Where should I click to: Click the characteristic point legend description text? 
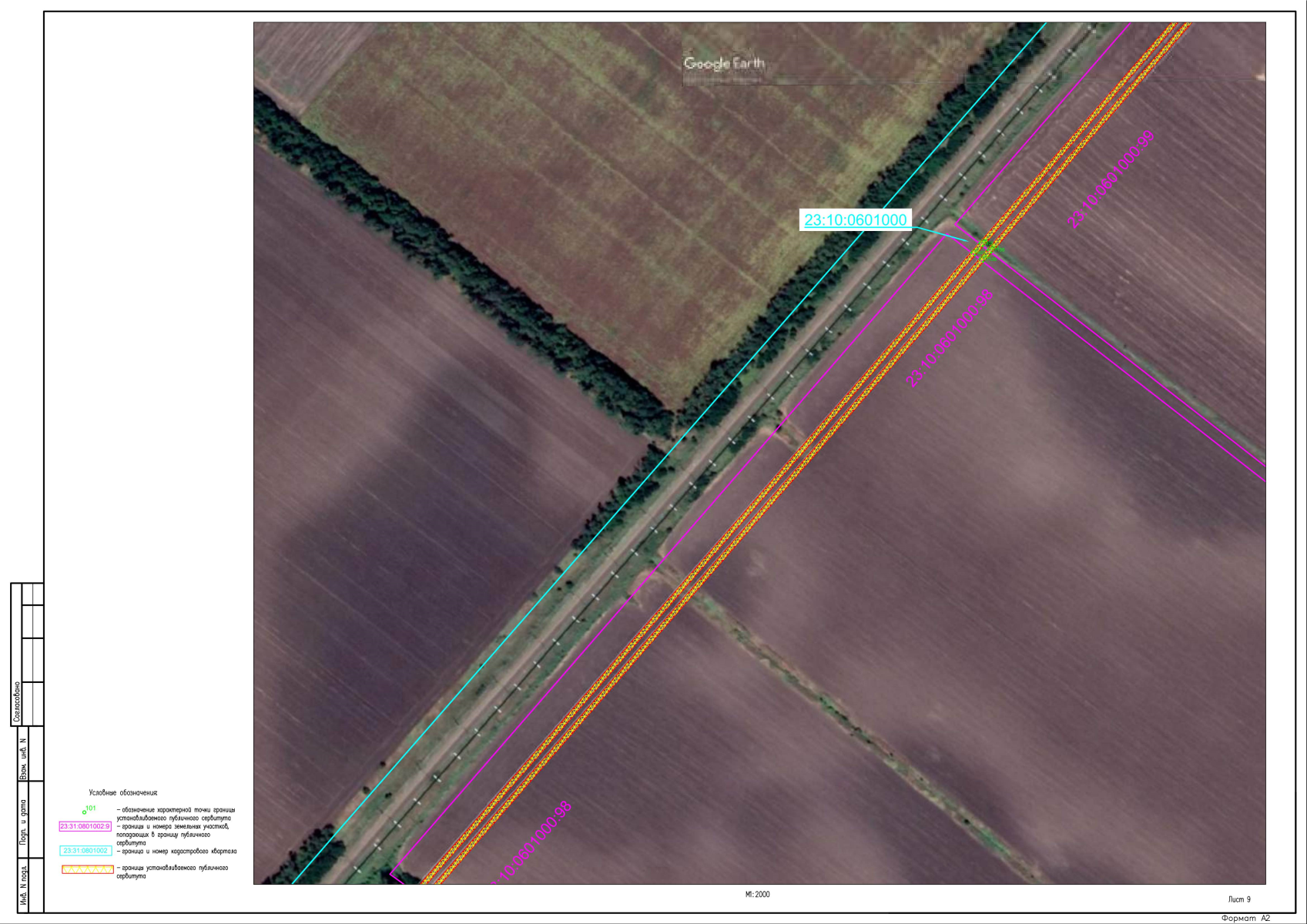[x=176, y=814]
